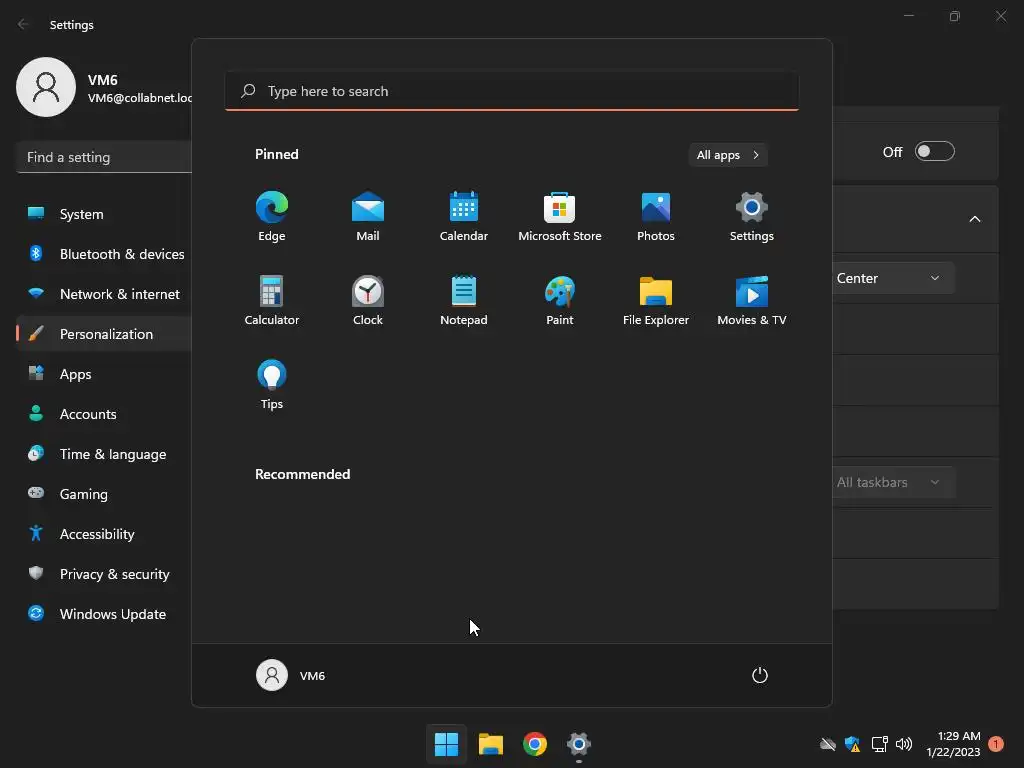Screen dimensions: 1024x768
Task: Open the volume control in system tray
Action: (x=904, y=744)
